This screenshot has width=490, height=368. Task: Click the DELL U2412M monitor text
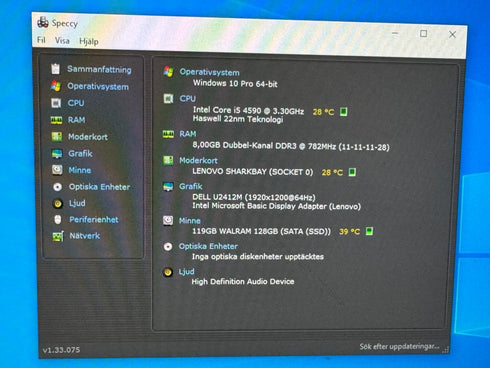(x=254, y=197)
